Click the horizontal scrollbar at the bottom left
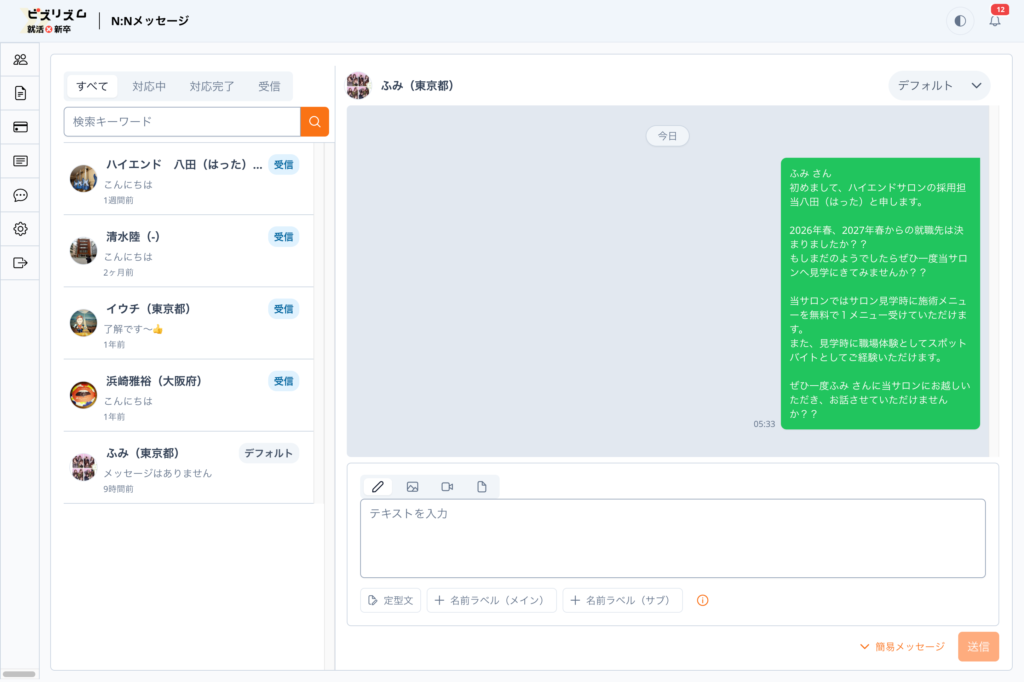Viewport: 1024px width, 682px height. pyautogui.click(x=20, y=674)
